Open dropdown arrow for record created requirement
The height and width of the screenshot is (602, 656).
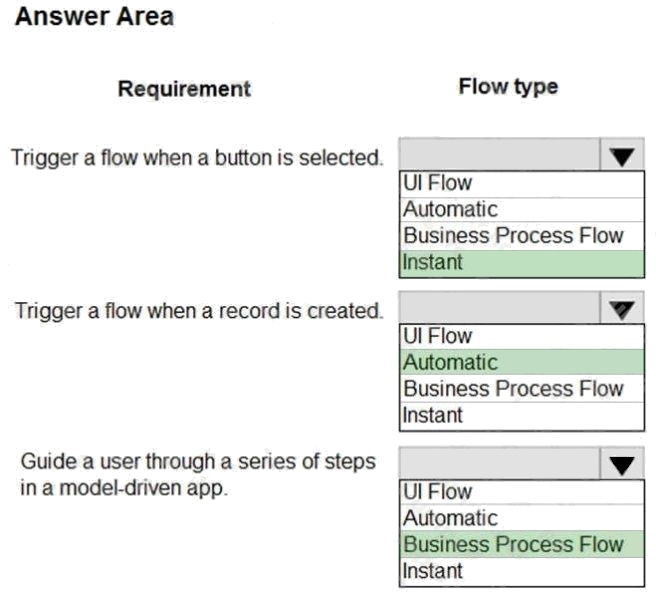[x=622, y=308]
